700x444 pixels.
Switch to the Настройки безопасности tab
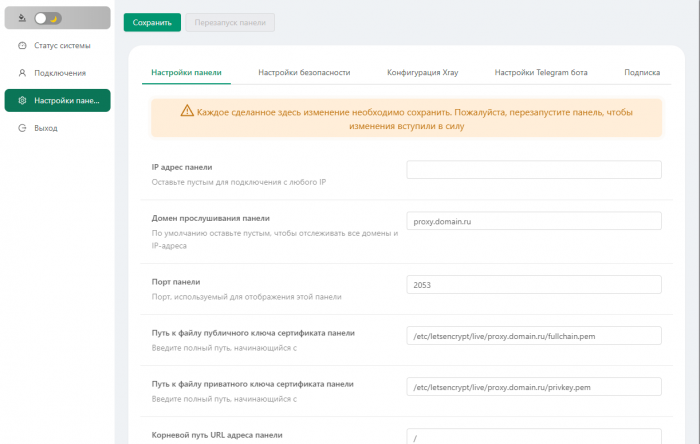point(304,73)
